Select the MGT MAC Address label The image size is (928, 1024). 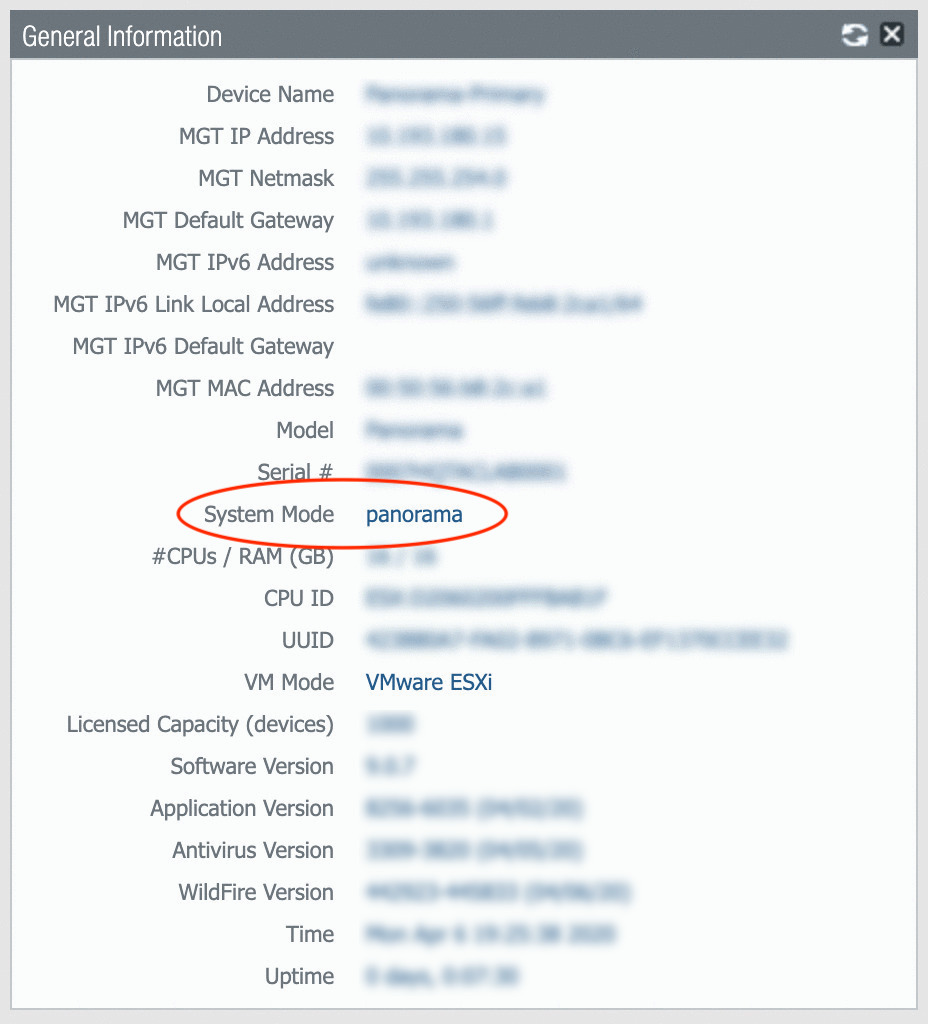245,389
